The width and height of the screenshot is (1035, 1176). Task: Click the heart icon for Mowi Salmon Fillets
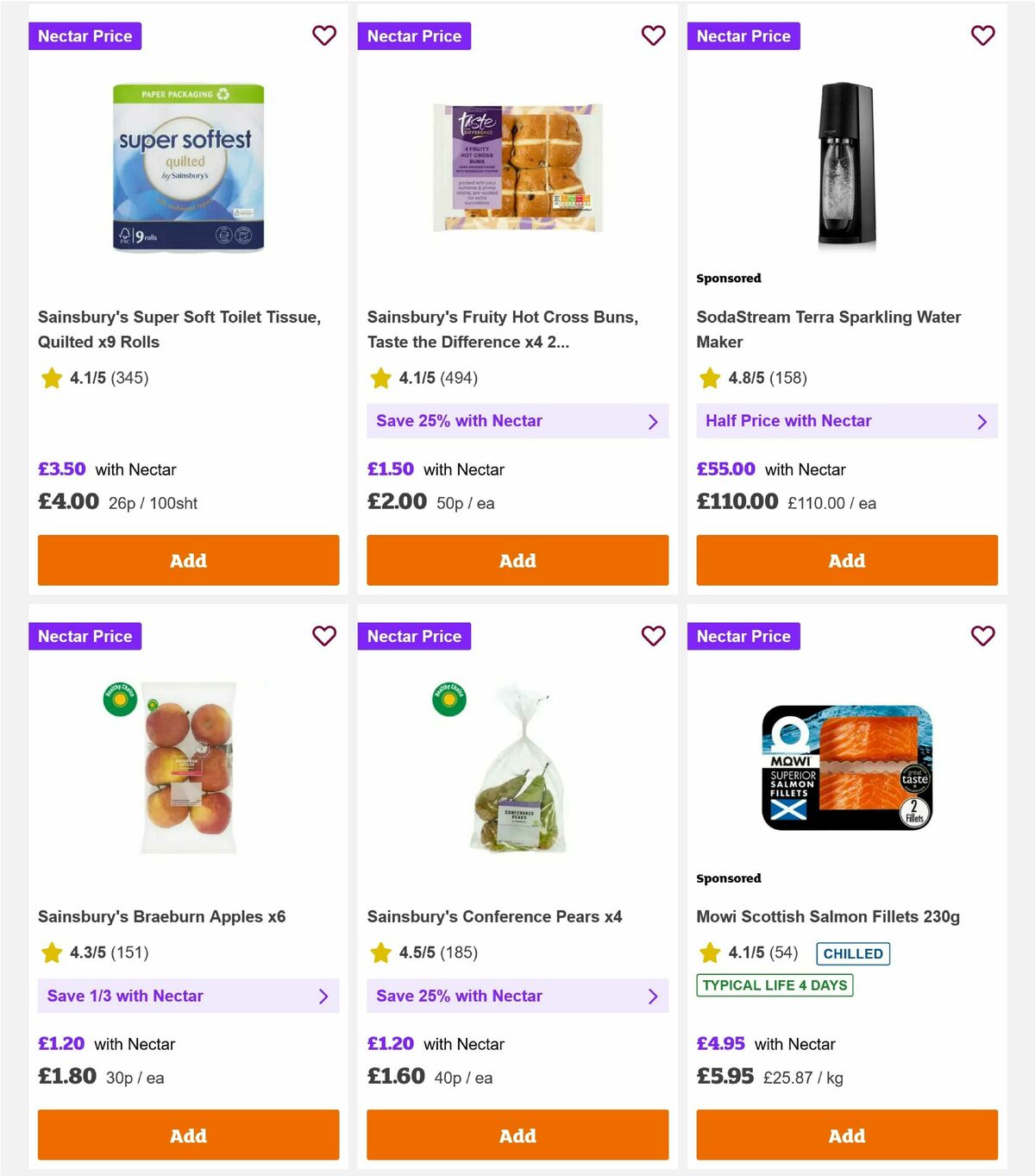click(x=983, y=636)
